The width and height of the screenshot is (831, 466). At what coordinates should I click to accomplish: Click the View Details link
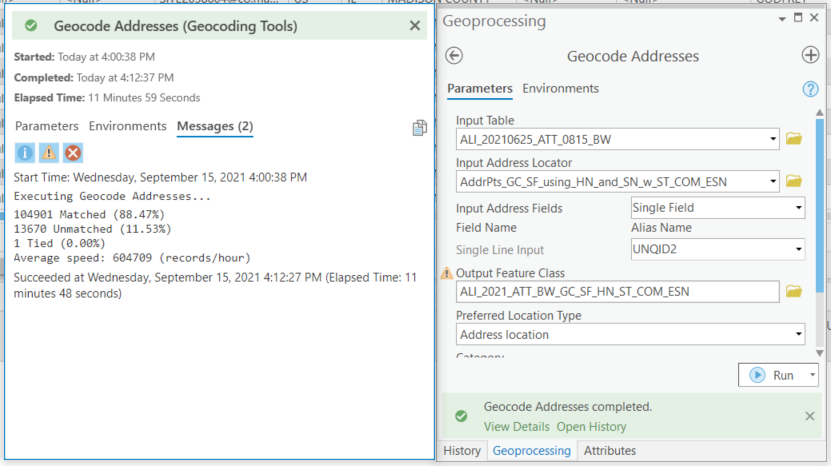[x=515, y=427]
